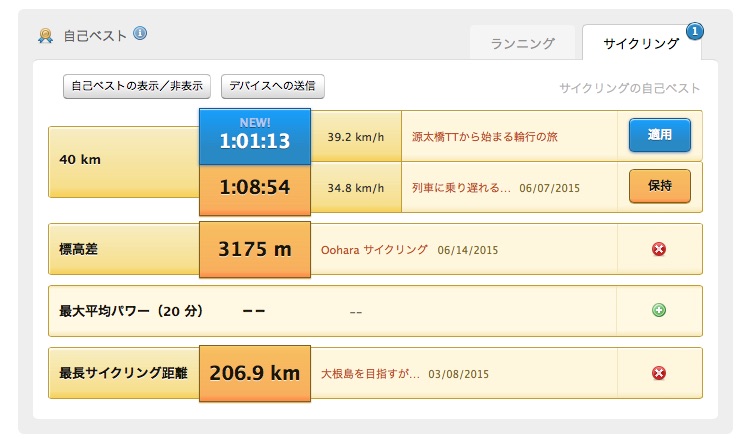Select the サイクリング tab
The image size is (754, 439).
click(641, 44)
